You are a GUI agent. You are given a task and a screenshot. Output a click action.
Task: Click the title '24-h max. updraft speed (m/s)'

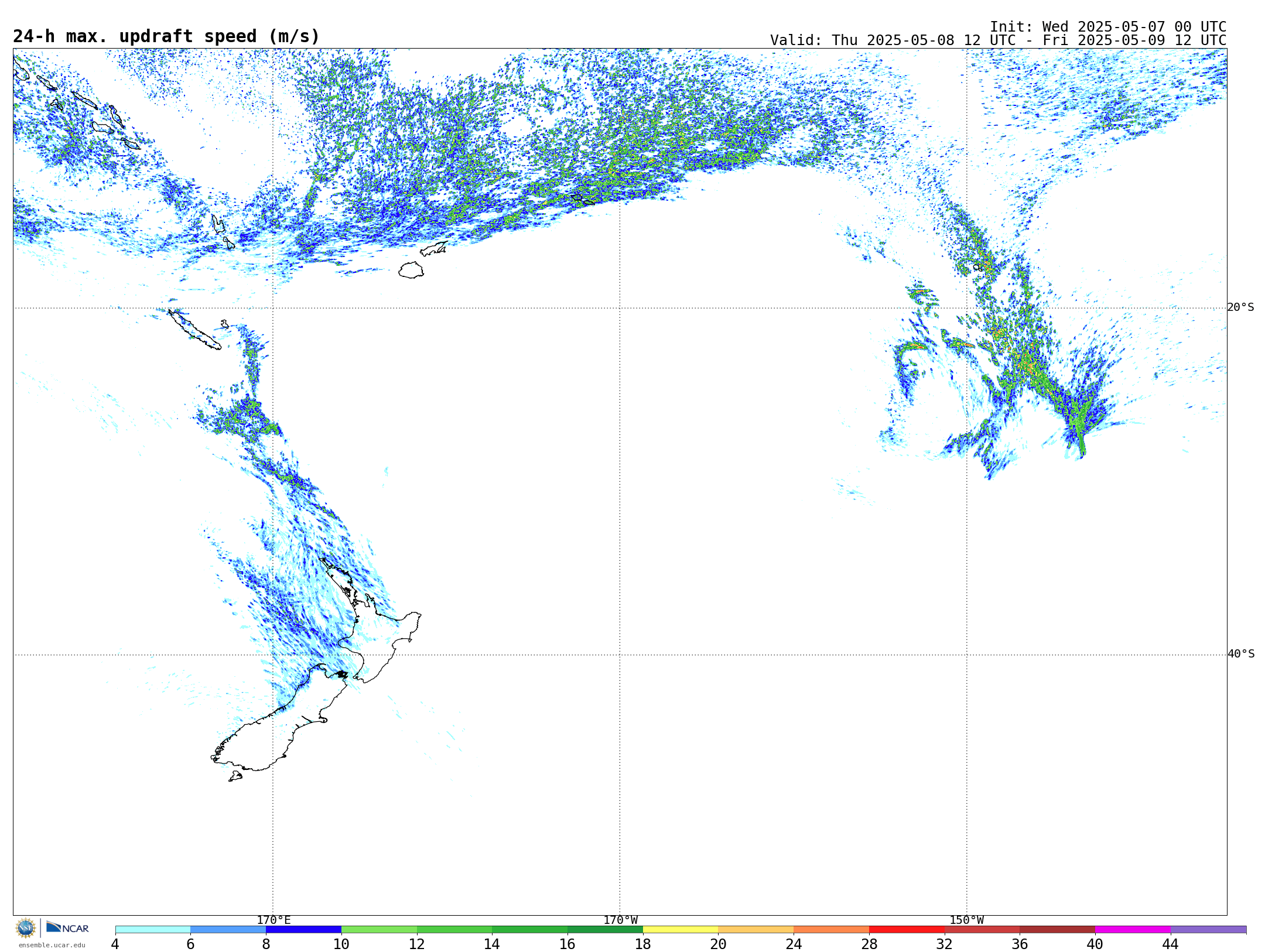pyautogui.click(x=166, y=36)
